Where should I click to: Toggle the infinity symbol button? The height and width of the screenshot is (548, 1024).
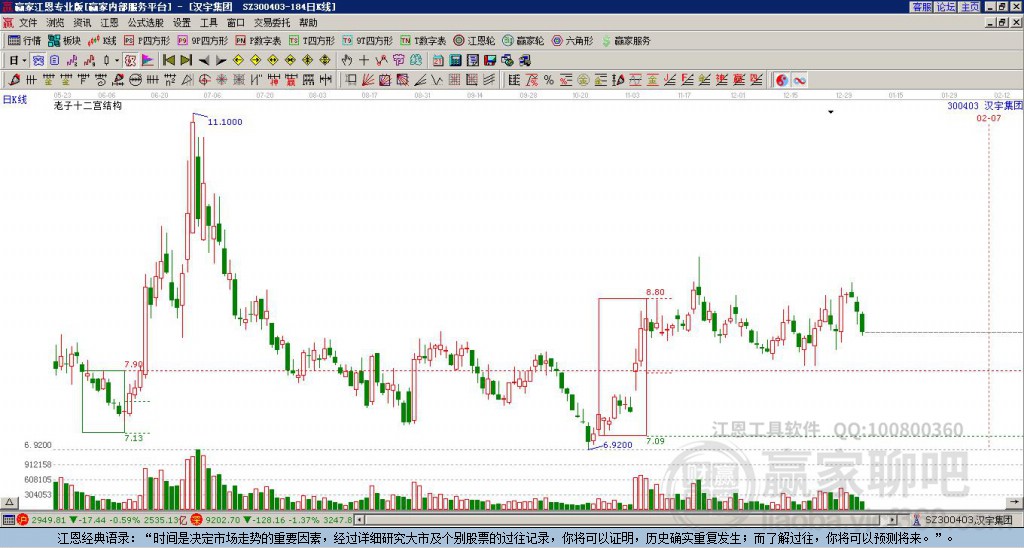(799, 80)
